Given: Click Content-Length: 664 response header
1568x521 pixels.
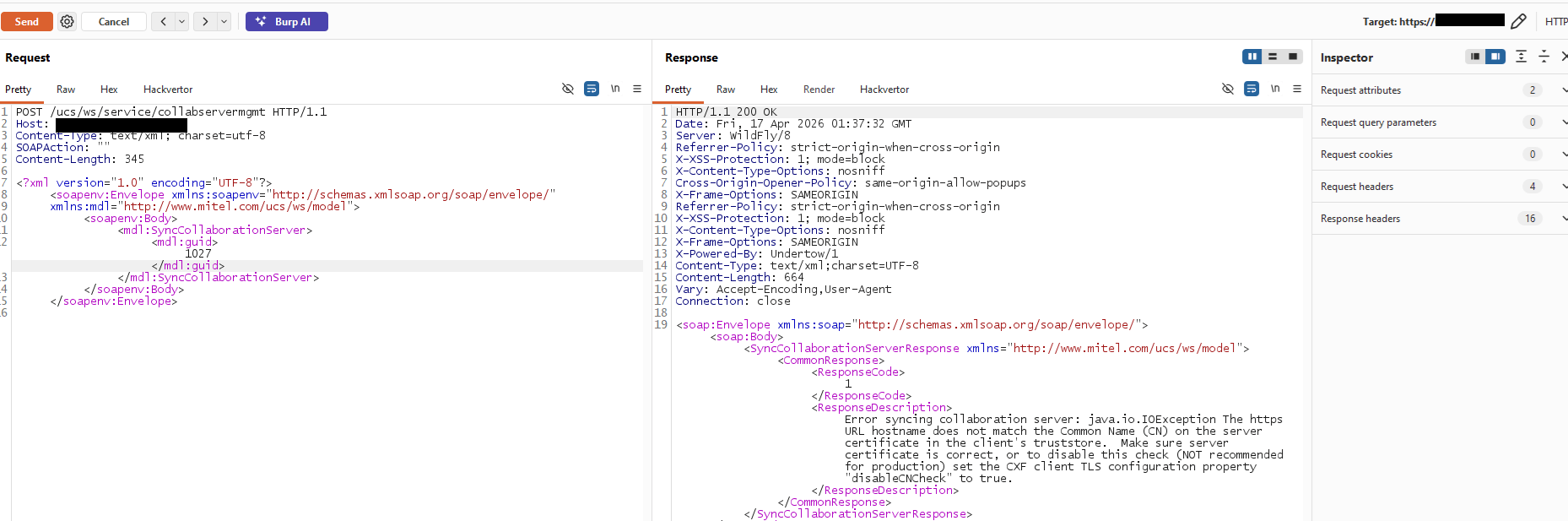Looking at the screenshot, I should click(x=740, y=277).
